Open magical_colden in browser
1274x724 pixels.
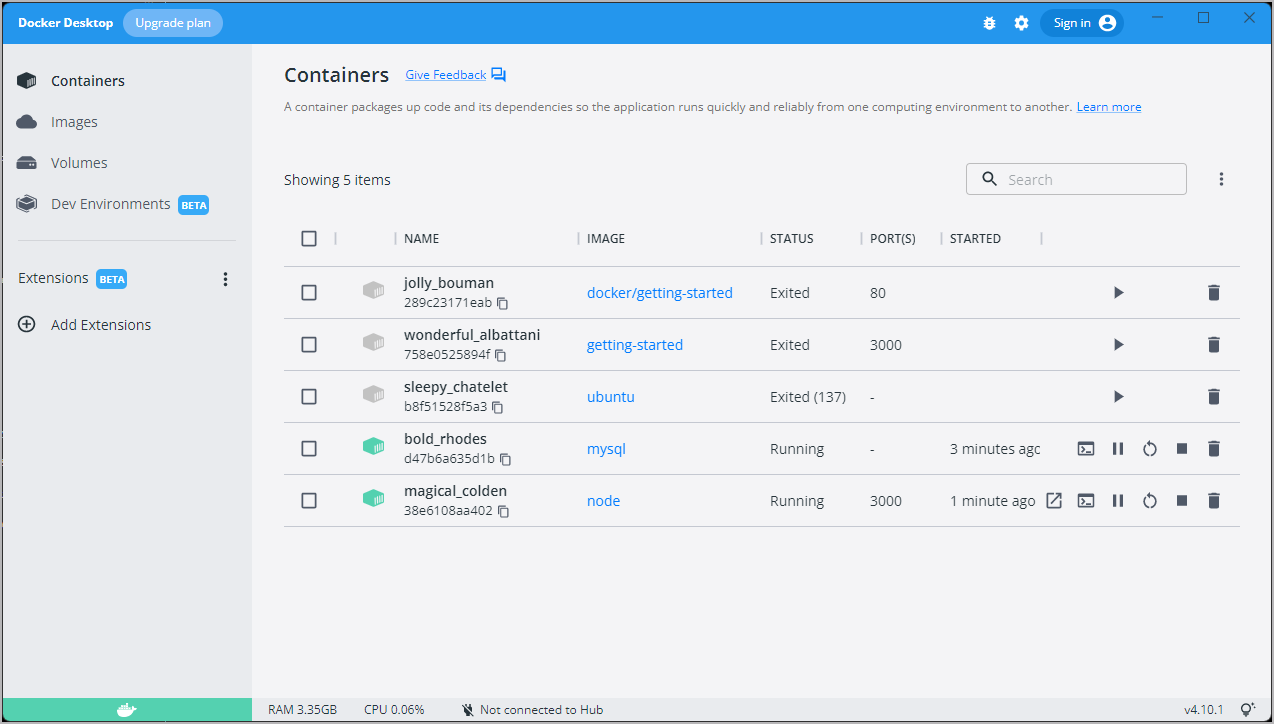tap(1054, 501)
